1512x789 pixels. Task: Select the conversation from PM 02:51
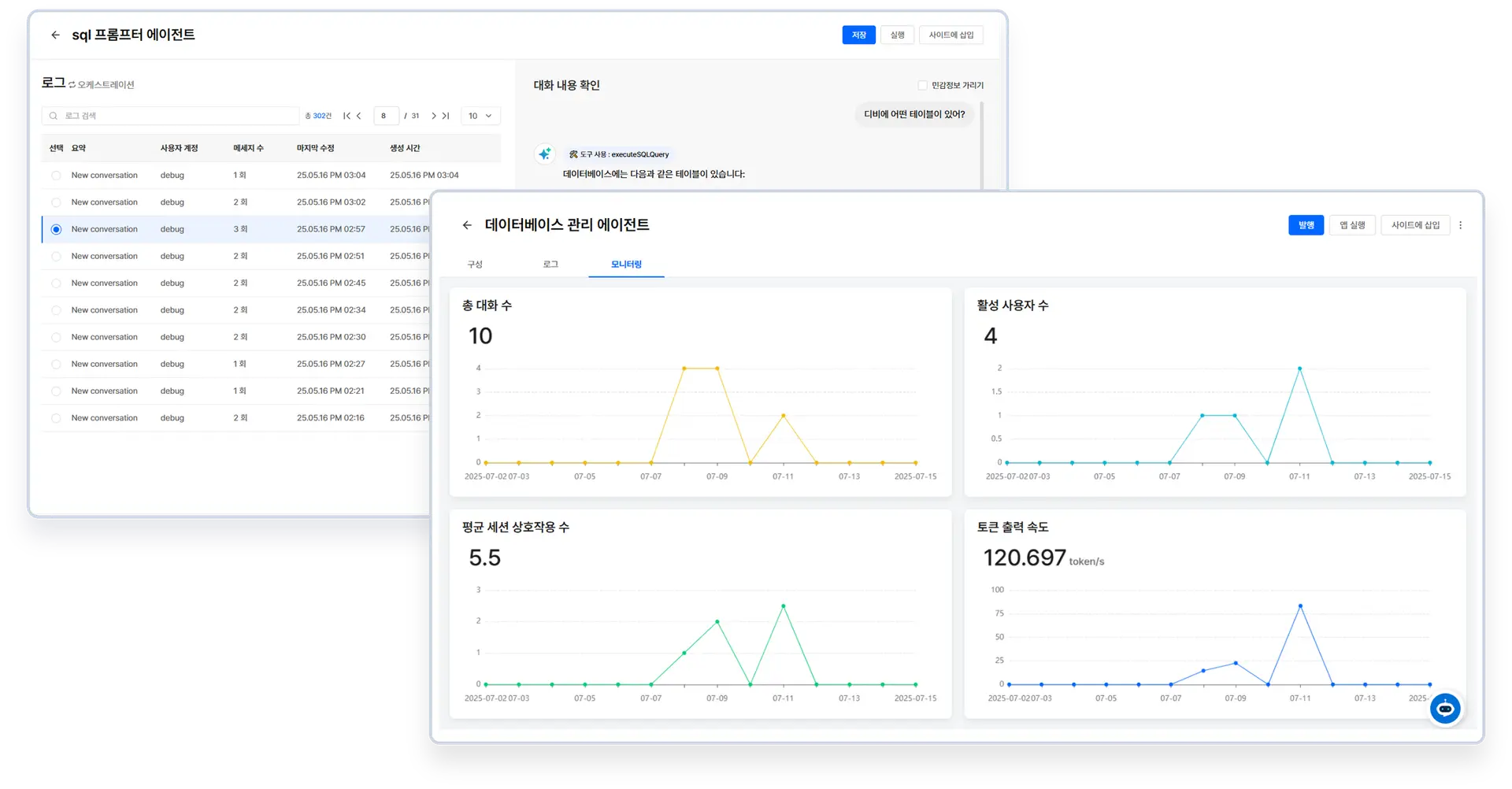click(56, 257)
